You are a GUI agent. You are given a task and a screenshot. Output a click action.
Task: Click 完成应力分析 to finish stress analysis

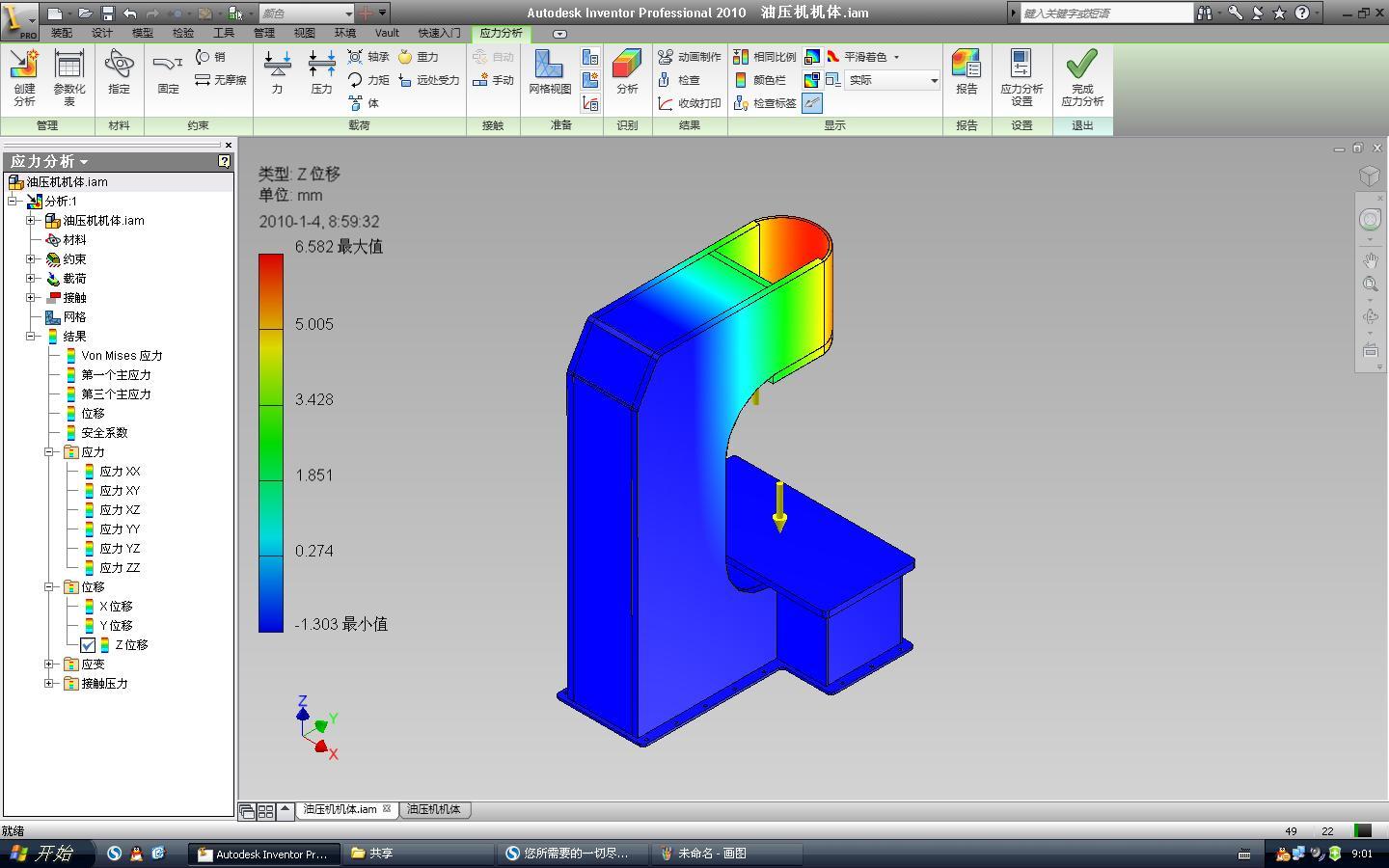[1082, 78]
